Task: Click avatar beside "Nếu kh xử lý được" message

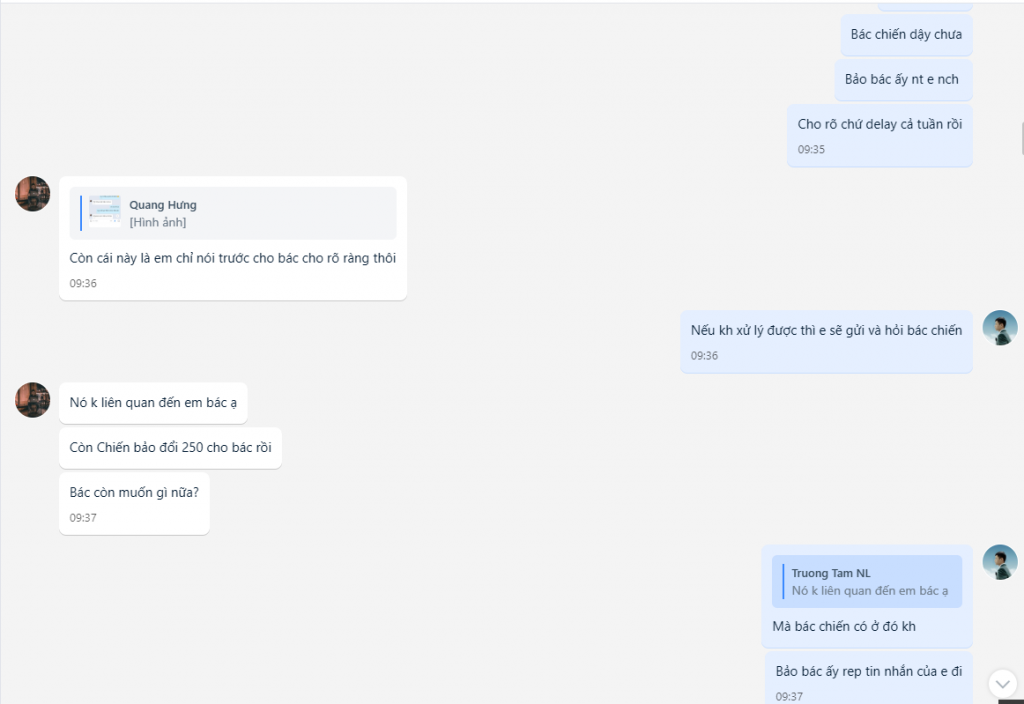Action: tap(1000, 328)
